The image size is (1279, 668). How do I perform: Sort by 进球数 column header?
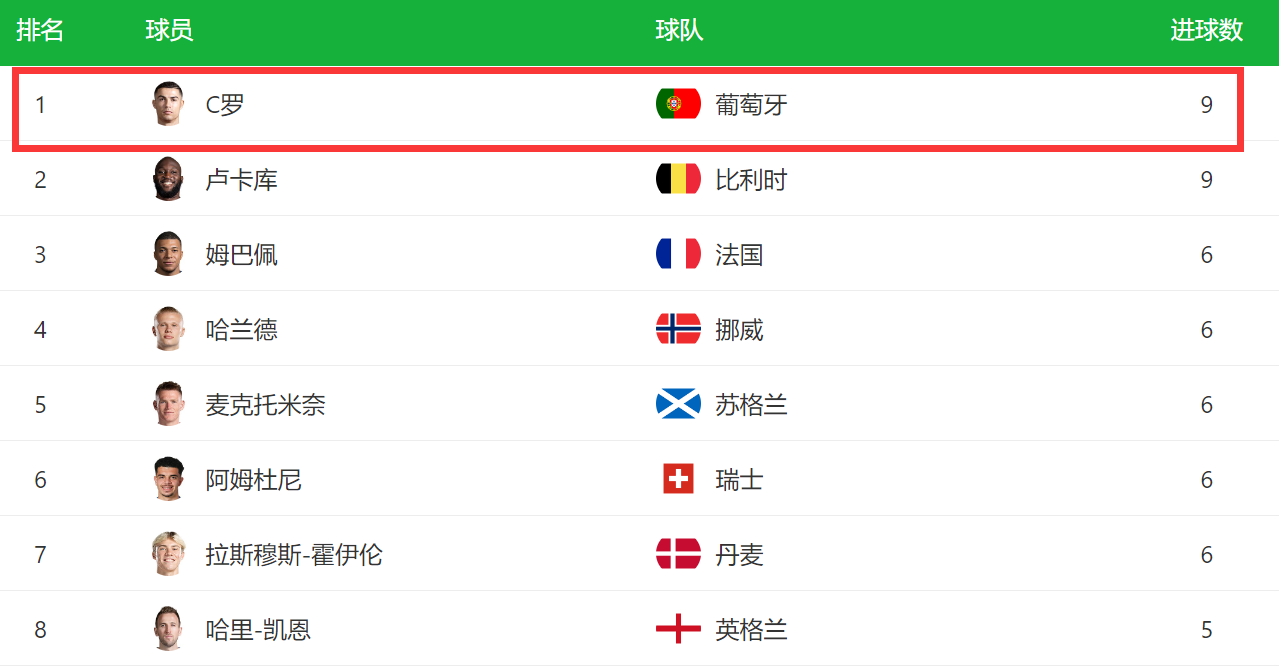1207,30
